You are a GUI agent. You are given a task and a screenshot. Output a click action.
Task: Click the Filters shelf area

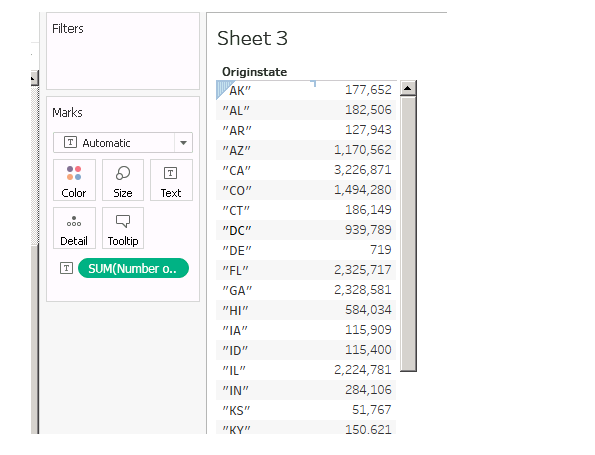tap(123, 51)
